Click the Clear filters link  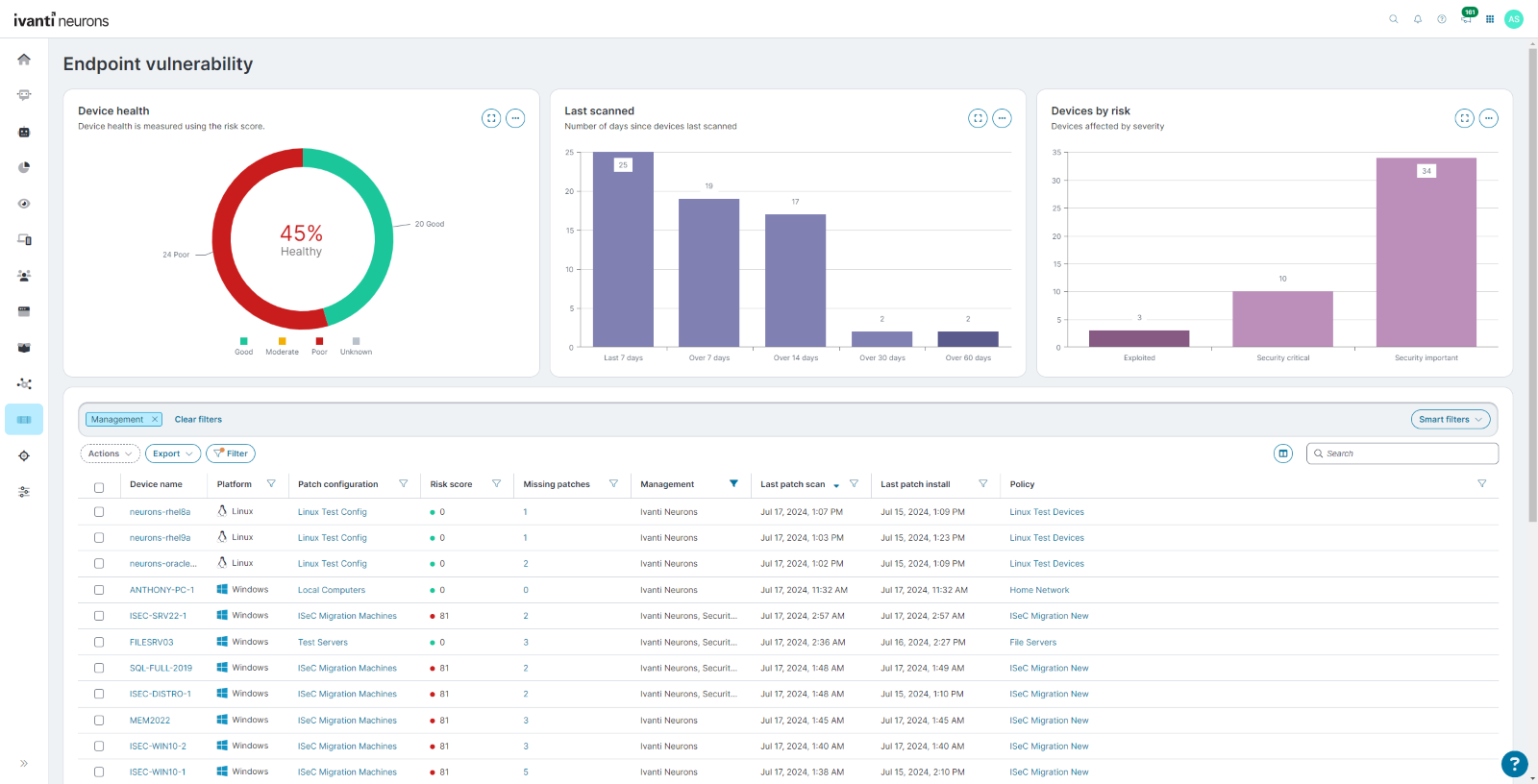coord(198,419)
